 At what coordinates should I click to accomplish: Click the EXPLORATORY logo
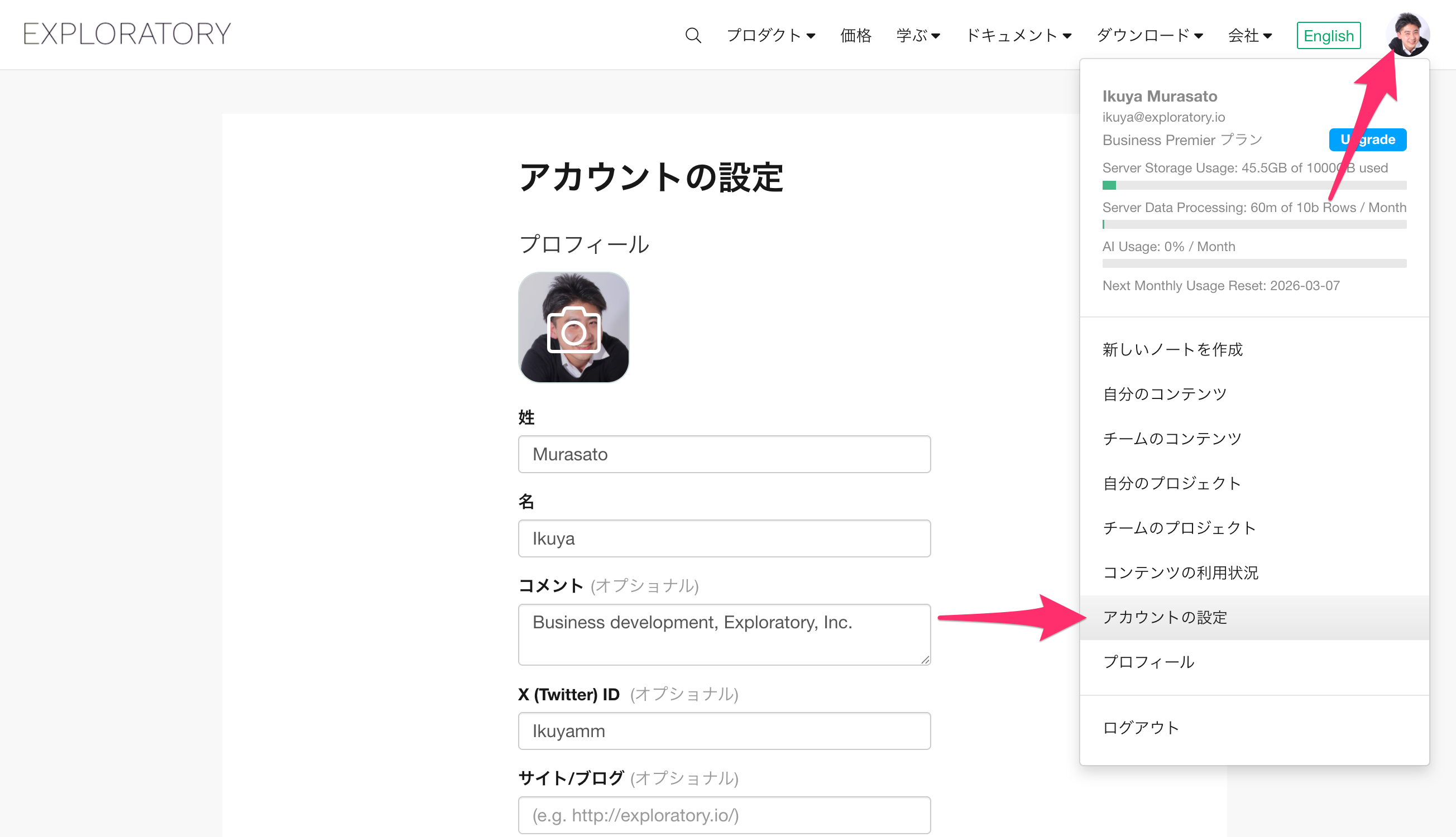tap(127, 34)
